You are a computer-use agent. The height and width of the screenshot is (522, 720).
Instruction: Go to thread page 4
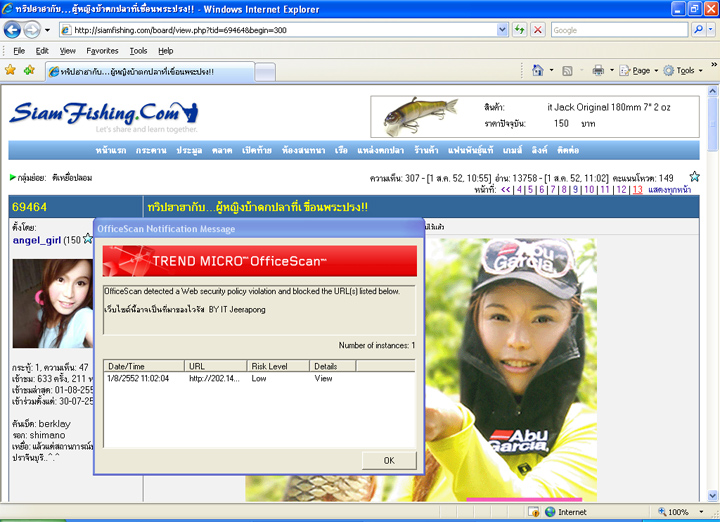point(519,190)
